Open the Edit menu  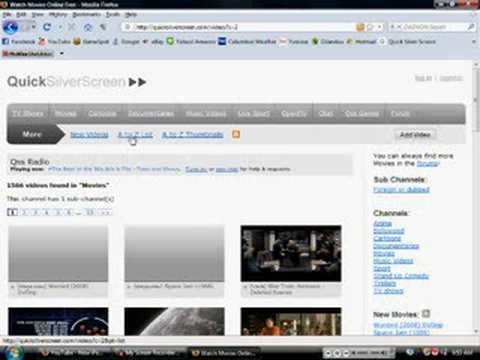(21, 15)
